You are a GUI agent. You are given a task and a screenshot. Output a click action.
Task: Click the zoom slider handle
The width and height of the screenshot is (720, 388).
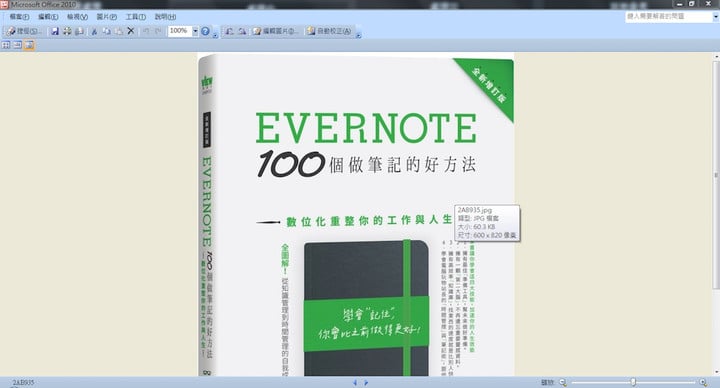[x=633, y=382]
